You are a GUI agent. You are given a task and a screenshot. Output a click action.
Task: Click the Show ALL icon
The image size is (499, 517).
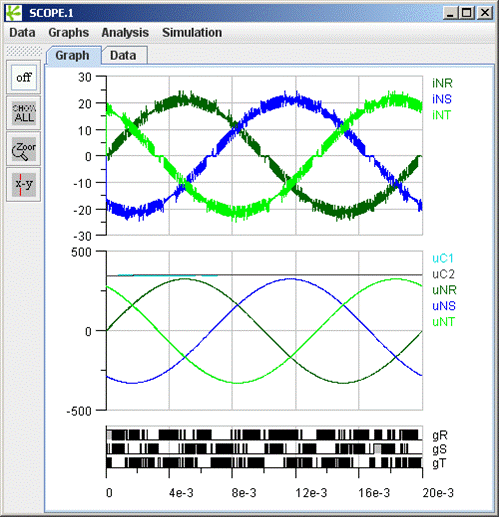tap(24, 113)
